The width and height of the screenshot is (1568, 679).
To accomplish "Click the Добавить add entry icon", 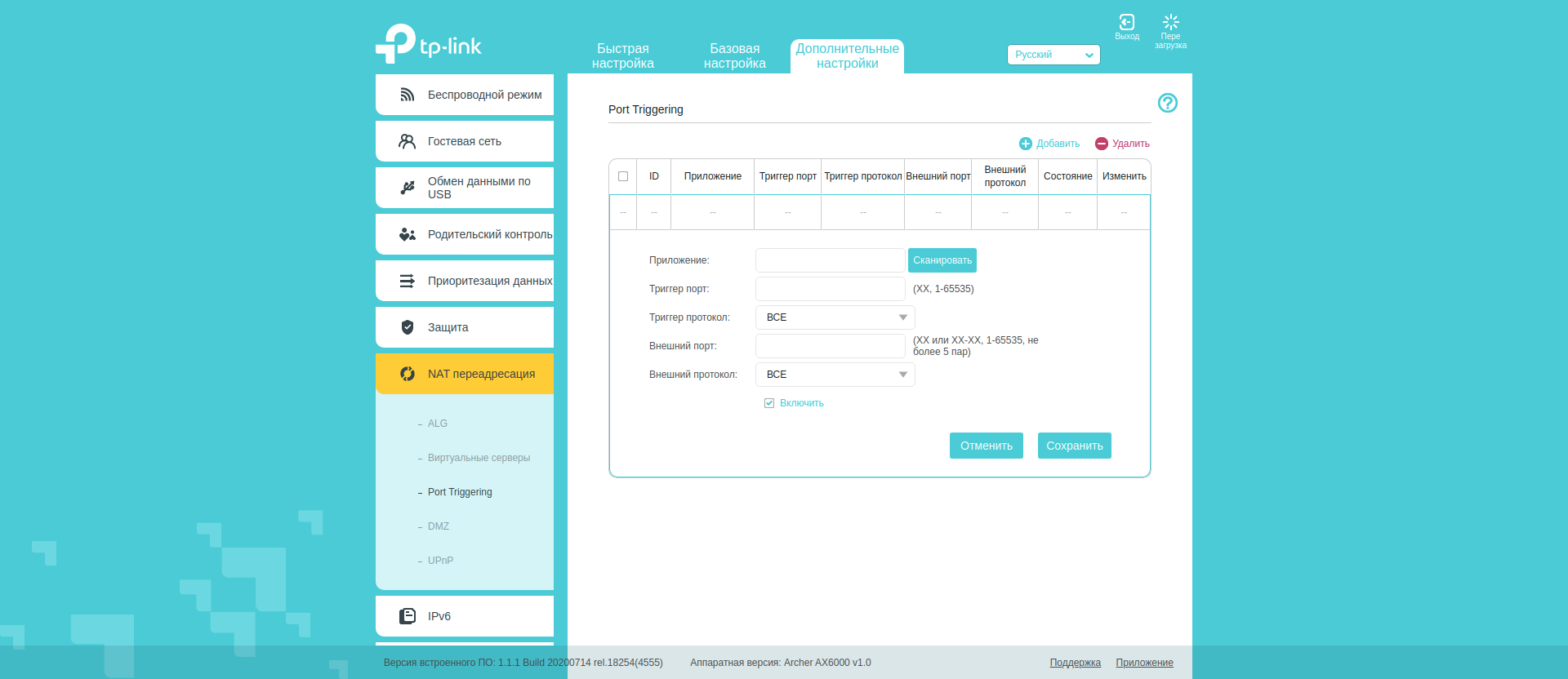I will pos(1026,144).
